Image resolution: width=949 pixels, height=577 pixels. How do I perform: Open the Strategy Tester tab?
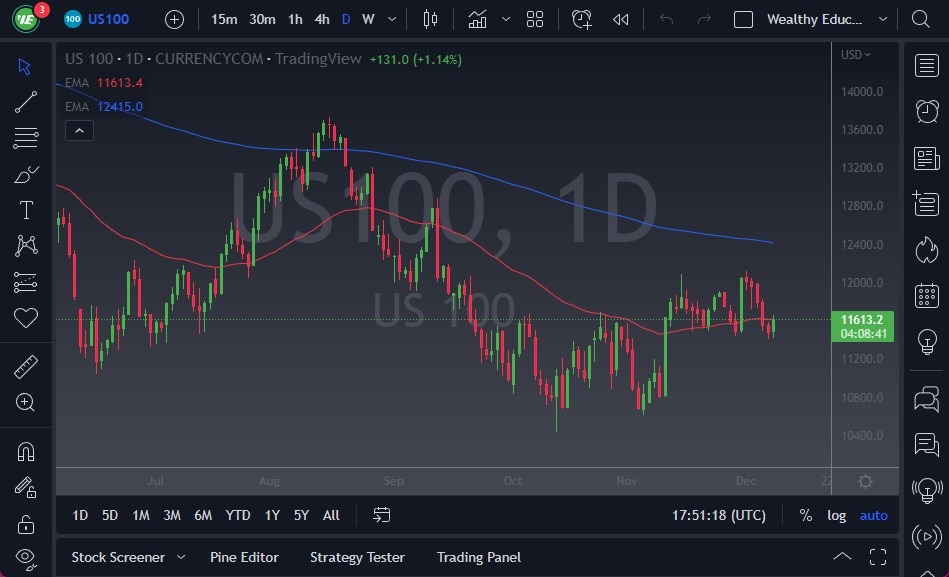point(357,557)
